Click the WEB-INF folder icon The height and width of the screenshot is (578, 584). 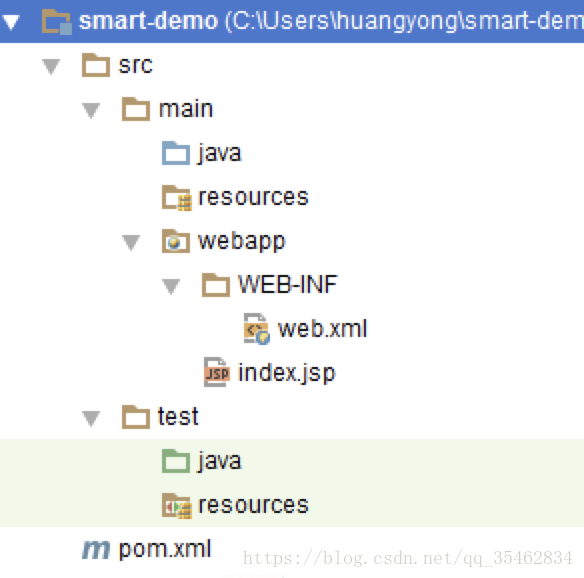tap(216, 285)
